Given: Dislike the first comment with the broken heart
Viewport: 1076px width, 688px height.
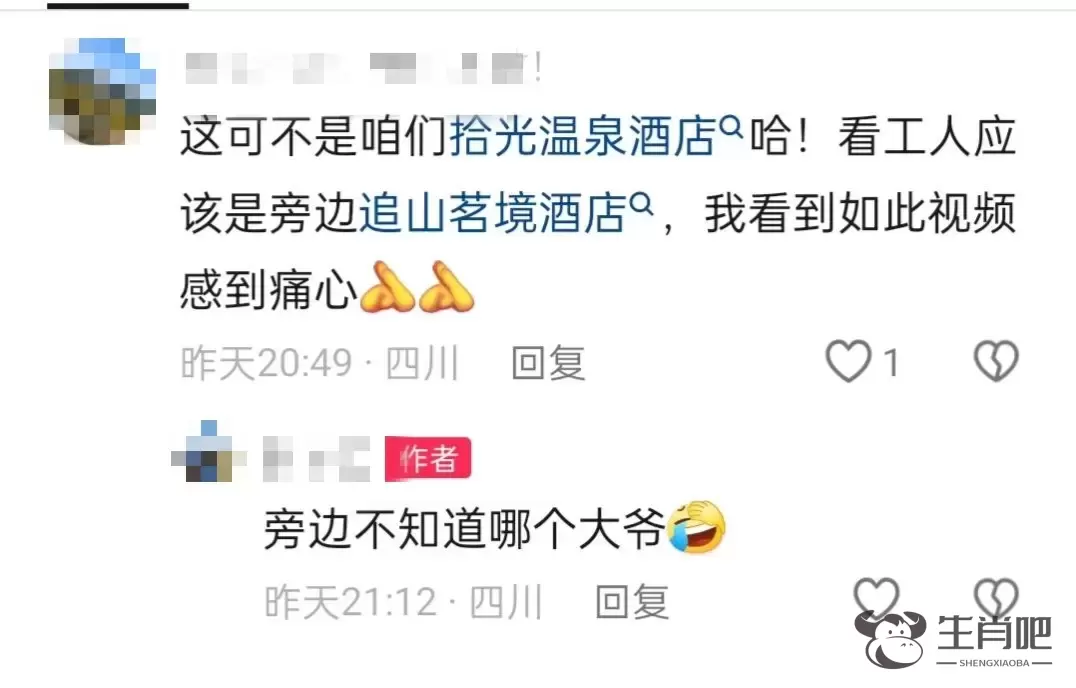Looking at the screenshot, I should (996, 361).
